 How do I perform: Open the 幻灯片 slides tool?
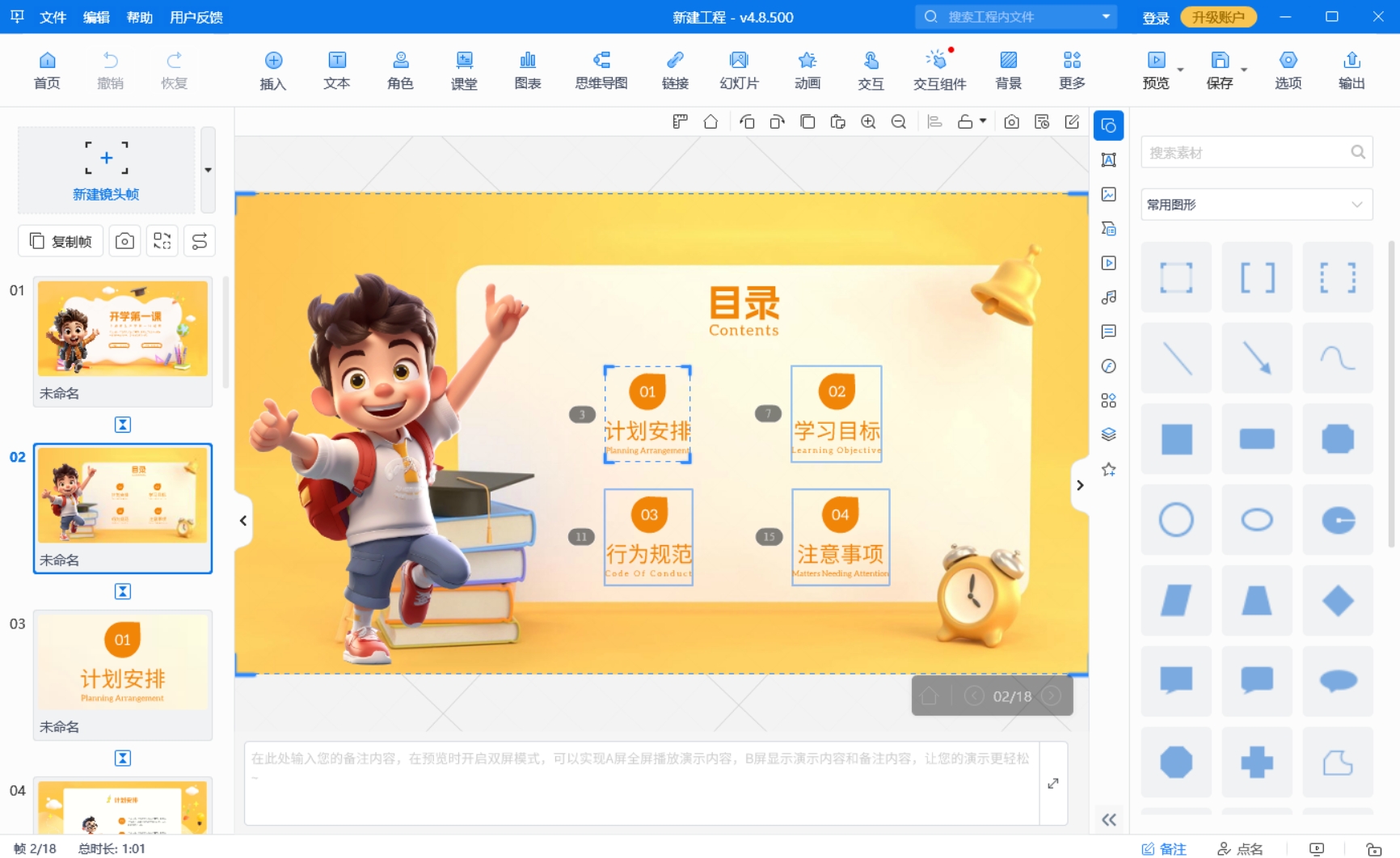pyautogui.click(x=739, y=70)
